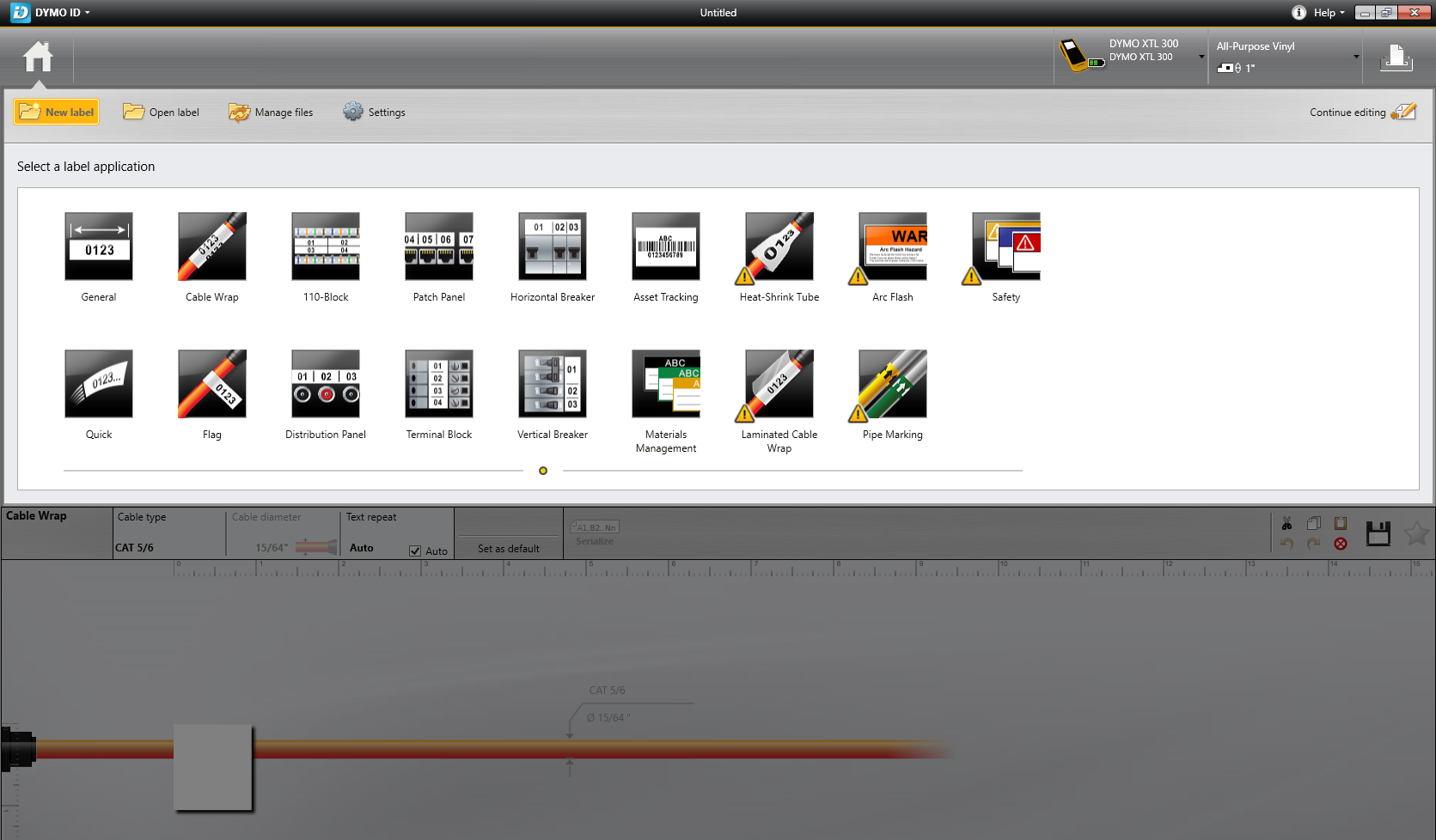
Task: Expand the DYMO ID application menu
Action: (63, 13)
